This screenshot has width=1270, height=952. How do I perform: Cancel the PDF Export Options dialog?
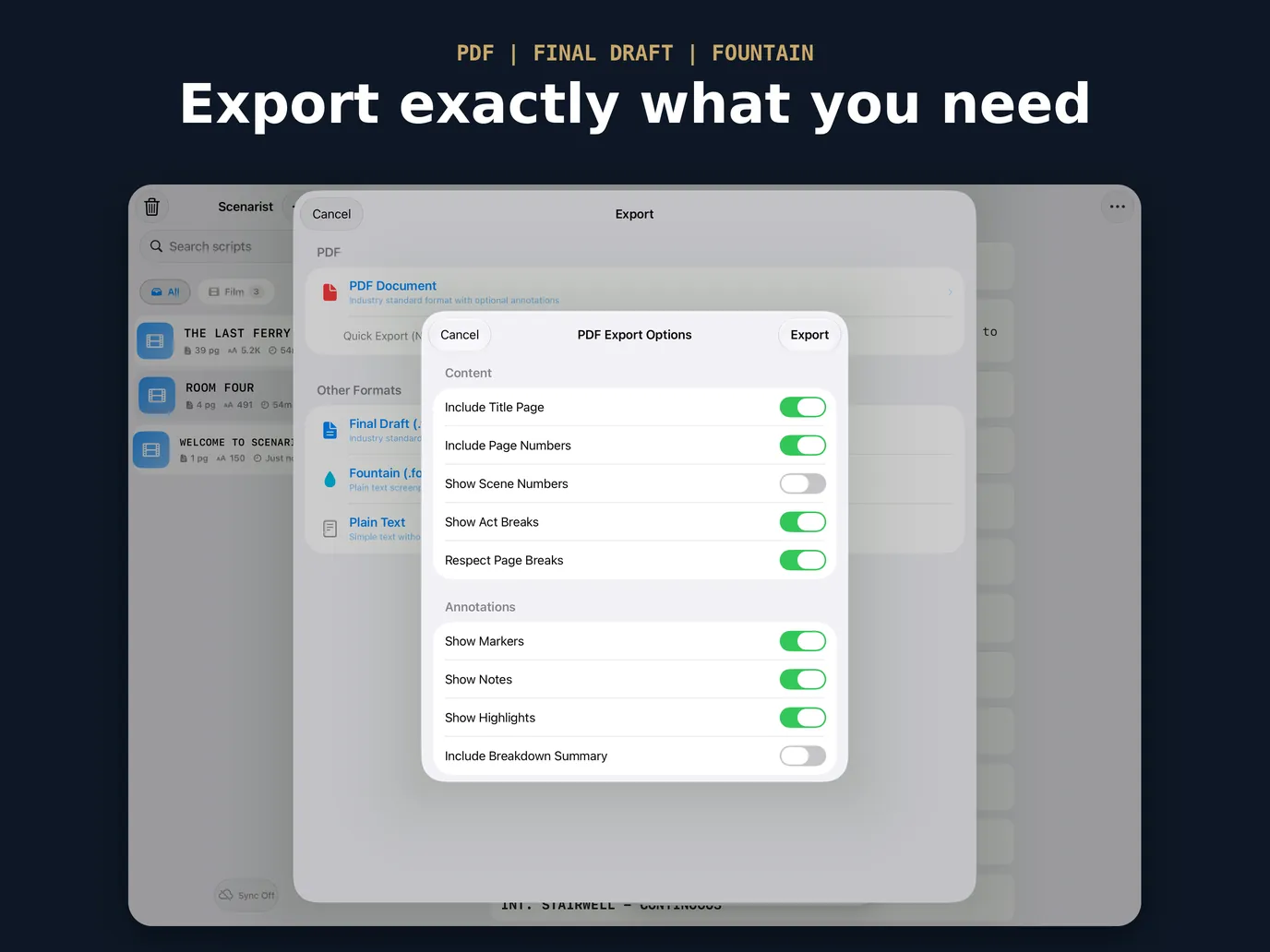pos(460,335)
